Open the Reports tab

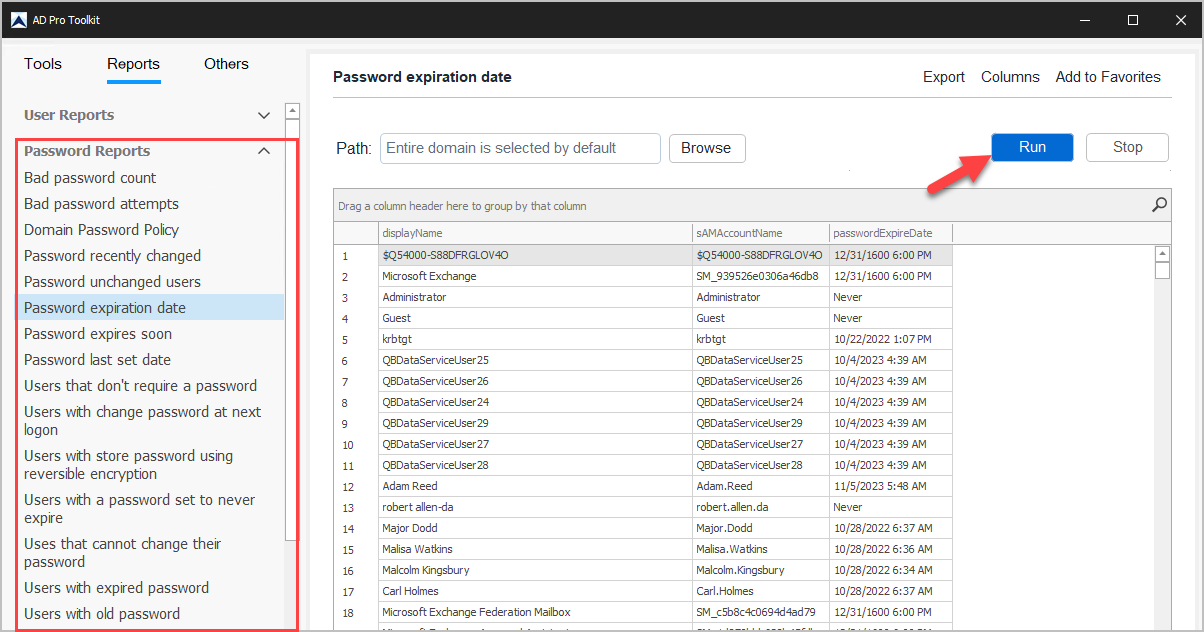(133, 63)
